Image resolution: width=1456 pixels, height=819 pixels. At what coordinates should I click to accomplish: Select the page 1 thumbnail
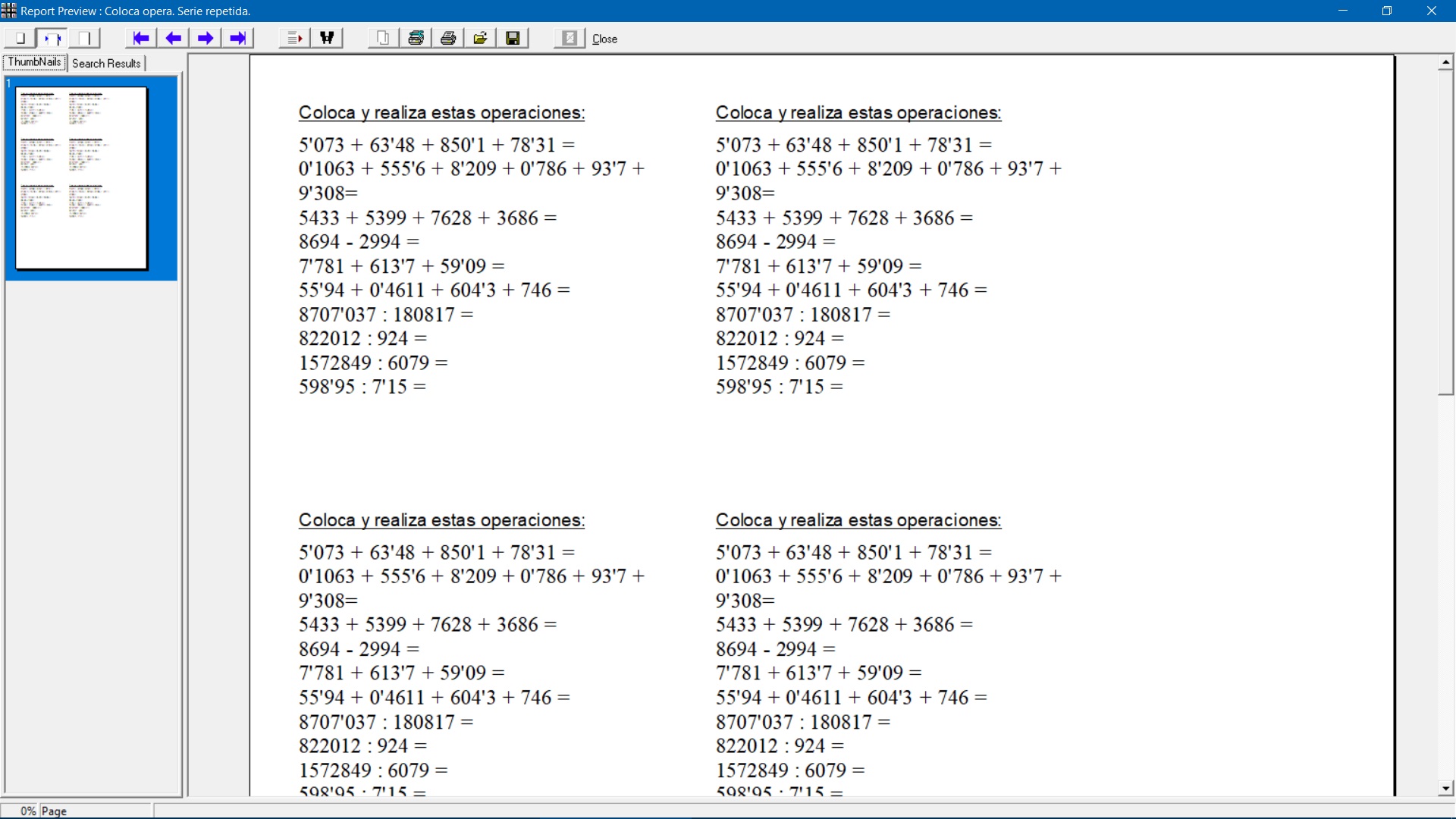82,178
